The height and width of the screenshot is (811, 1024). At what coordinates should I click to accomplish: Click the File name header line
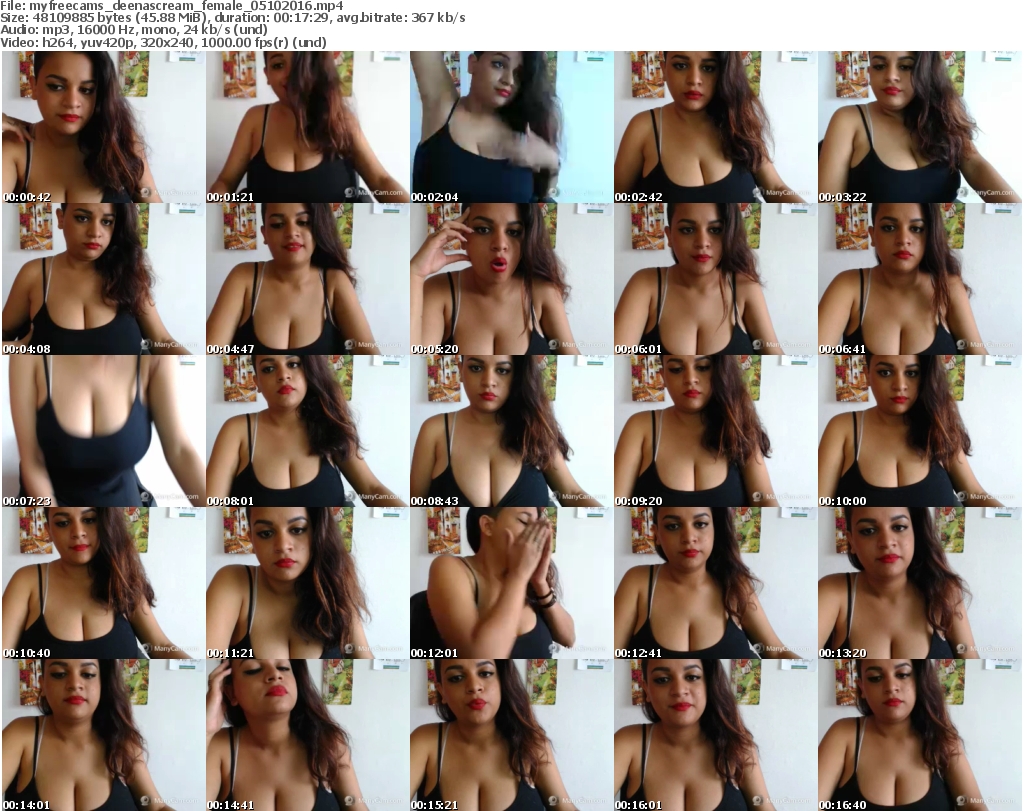[172, 6]
